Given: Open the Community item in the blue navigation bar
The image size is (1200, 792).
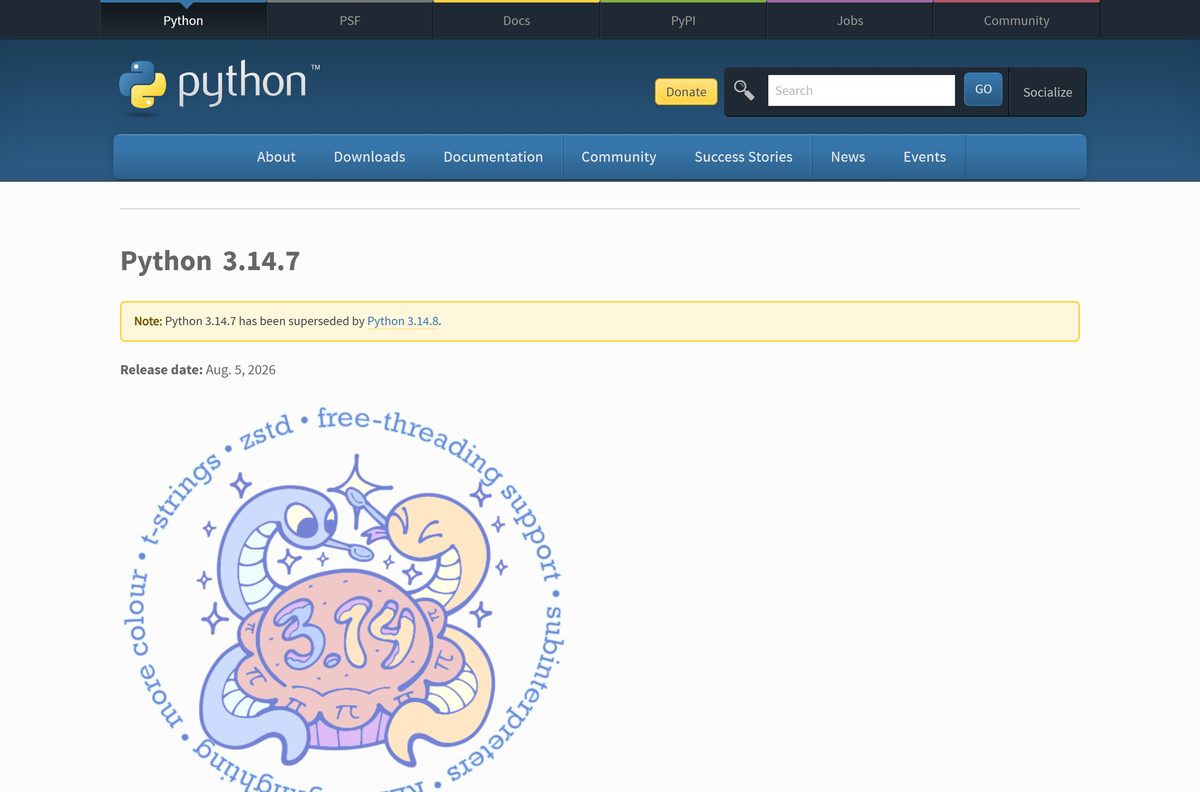Looking at the screenshot, I should [619, 157].
